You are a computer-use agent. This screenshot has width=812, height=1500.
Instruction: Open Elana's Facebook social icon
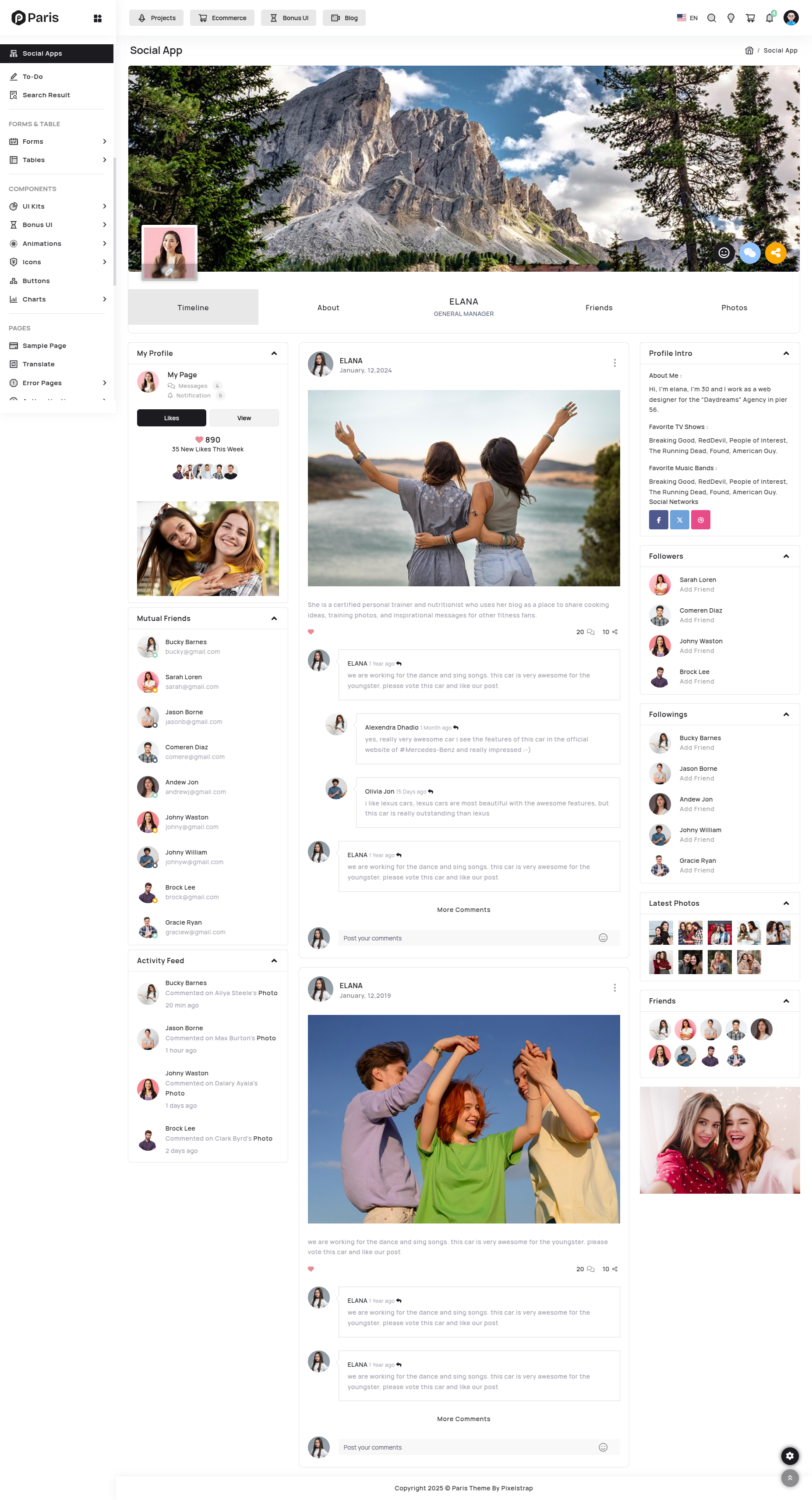tap(658, 519)
